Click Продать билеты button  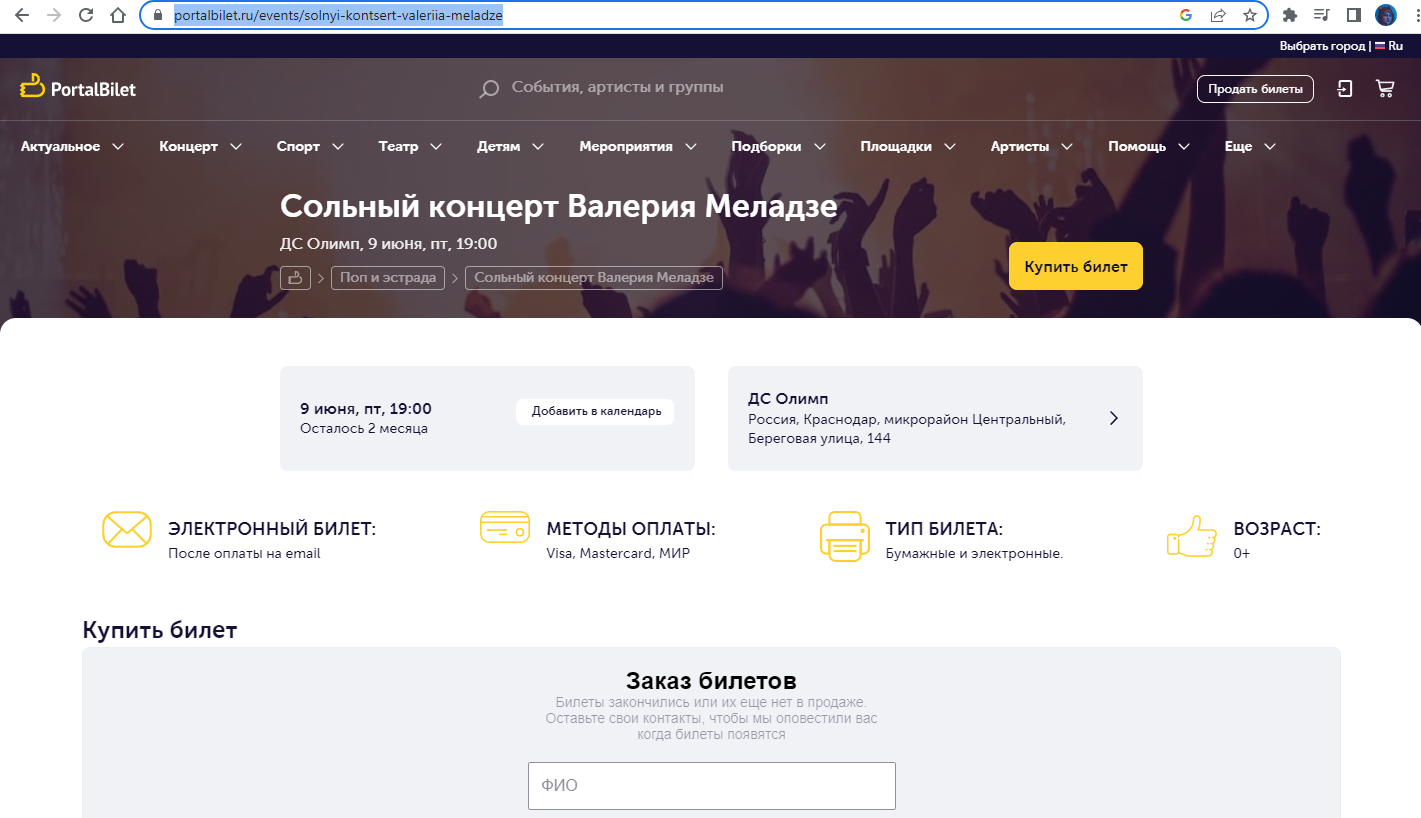coord(1254,89)
